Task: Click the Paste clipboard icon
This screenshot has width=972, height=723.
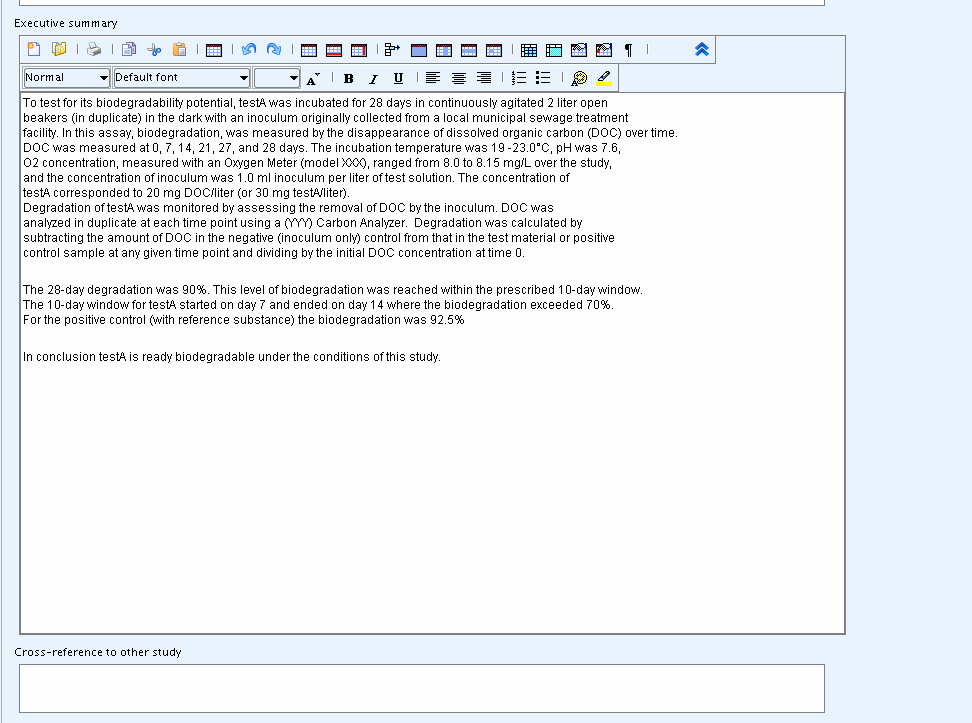Action: (x=179, y=50)
